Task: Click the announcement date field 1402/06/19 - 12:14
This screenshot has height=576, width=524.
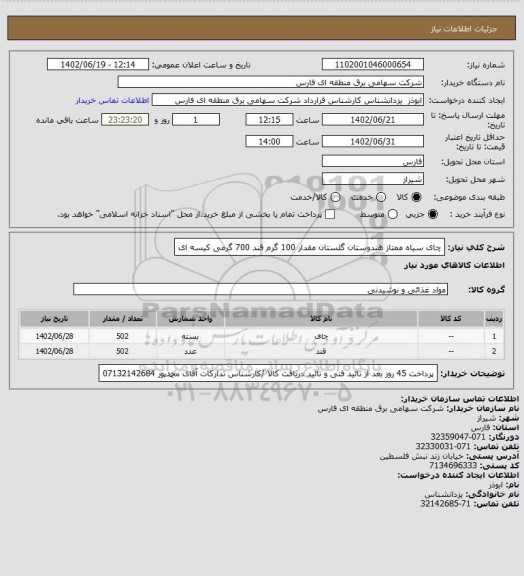Action: pyautogui.click(x=98, y=64)
